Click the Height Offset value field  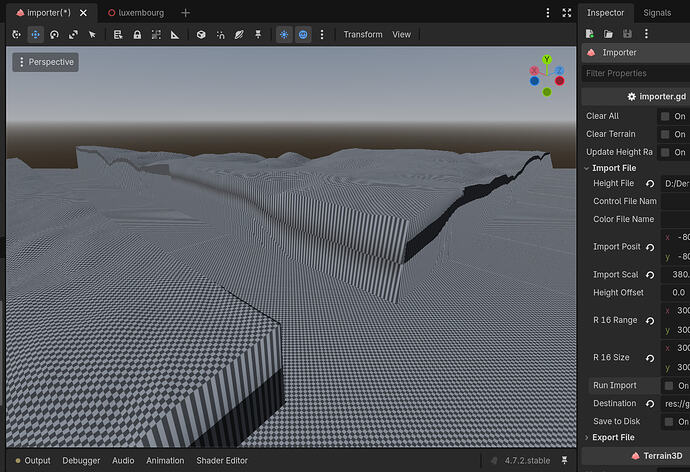tap(675, 293)
